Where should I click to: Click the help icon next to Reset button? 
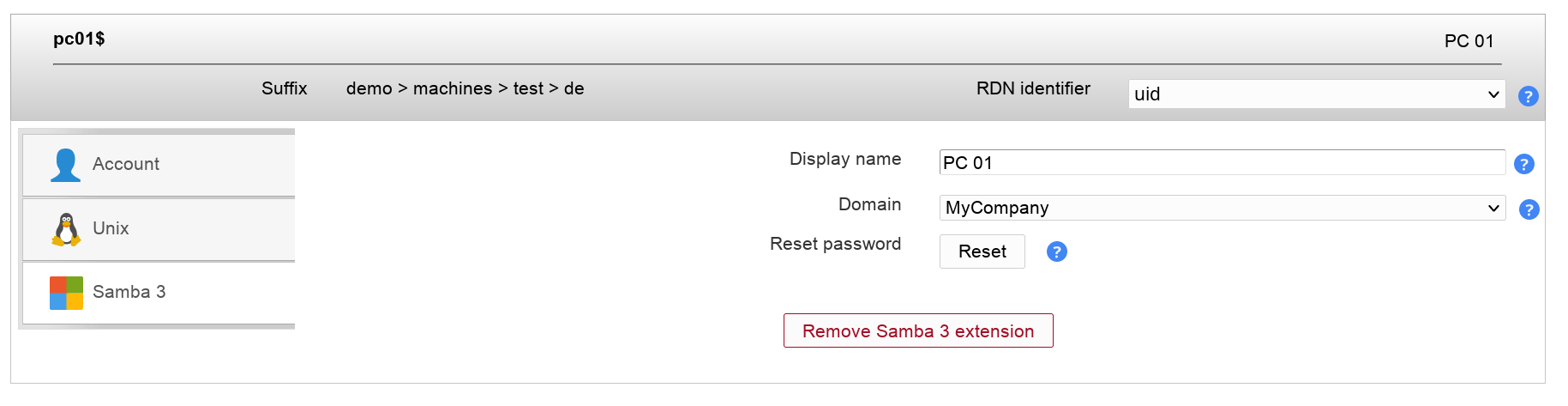[x=1057, y=251]
